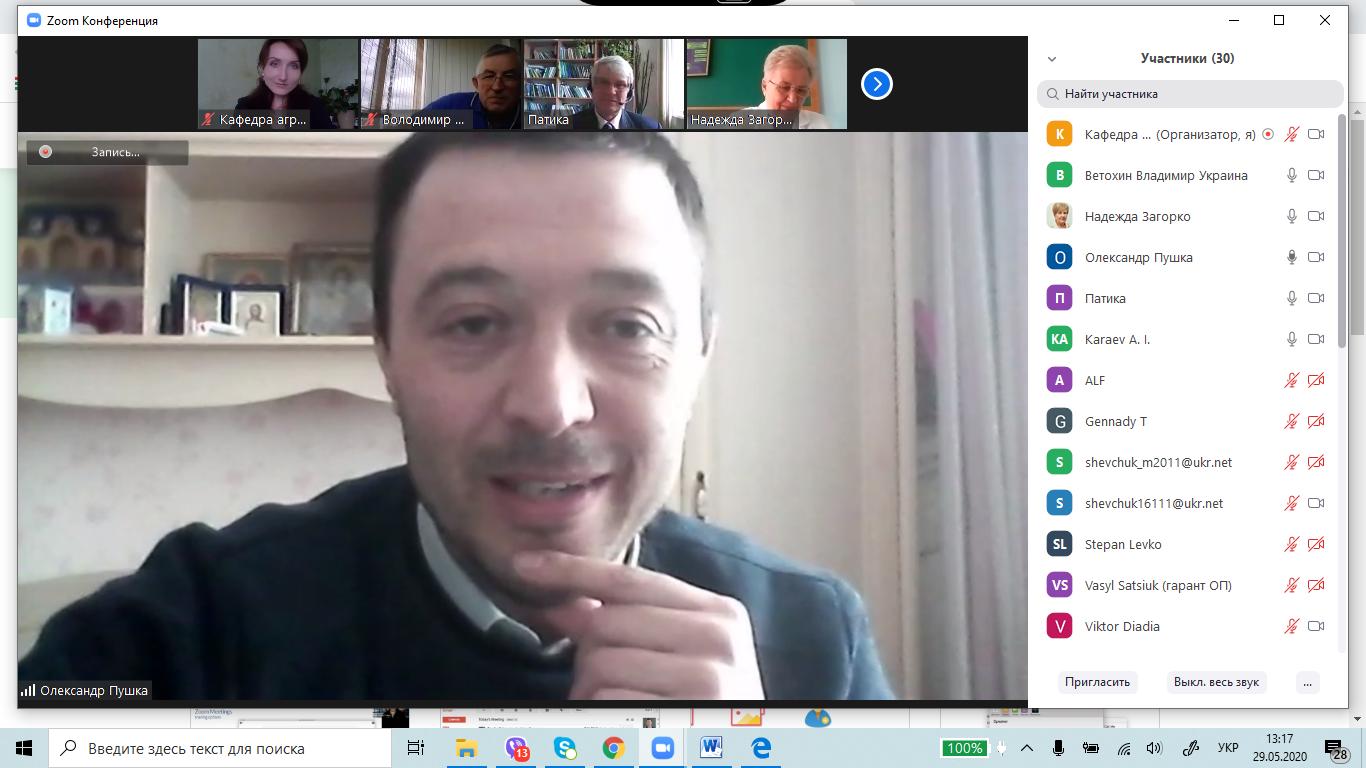This screenshot has height=768, width=1366.
Task: Click Viktor Diadia's camera icon
Action: point(1316,626)
